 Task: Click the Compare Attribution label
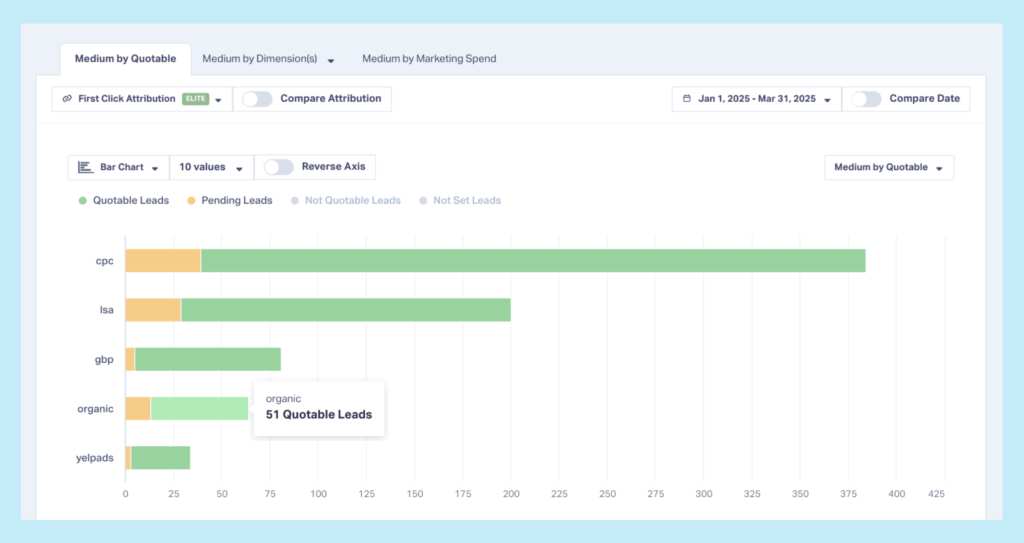point(330,99)
